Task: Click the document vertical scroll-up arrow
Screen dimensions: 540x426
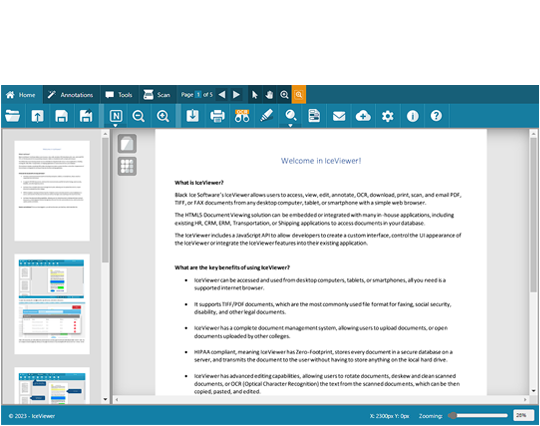Action: coord(533,134)
